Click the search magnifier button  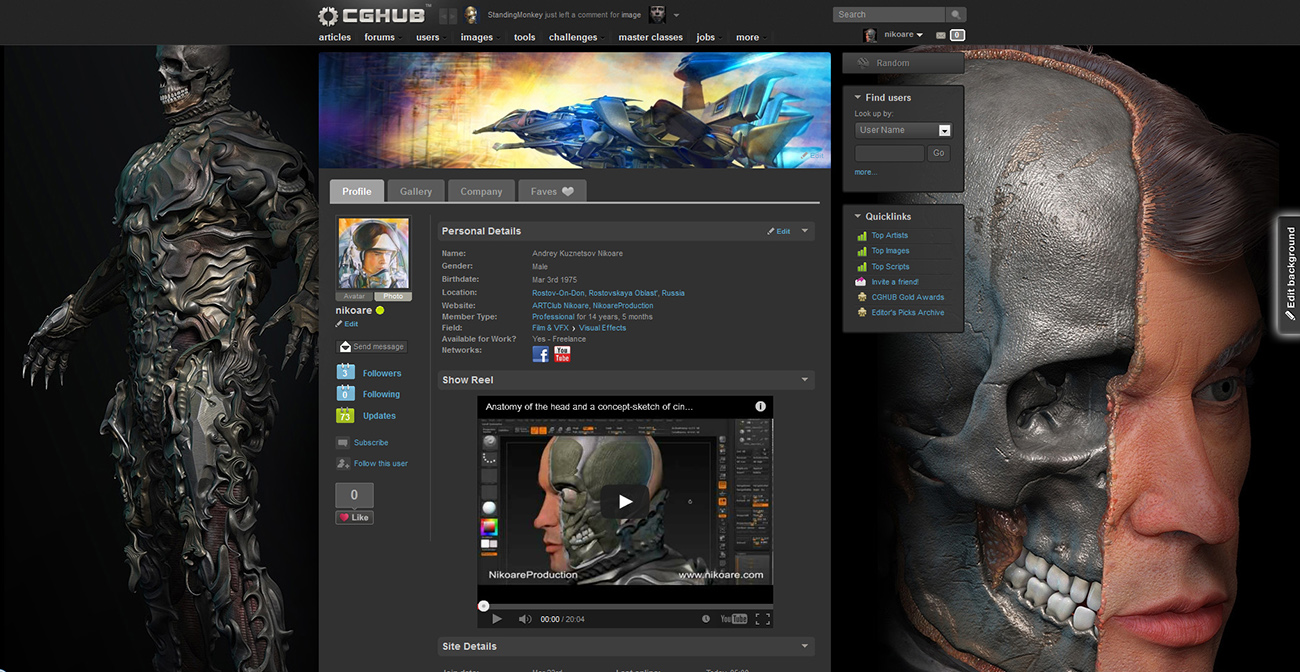pos(956,15)
